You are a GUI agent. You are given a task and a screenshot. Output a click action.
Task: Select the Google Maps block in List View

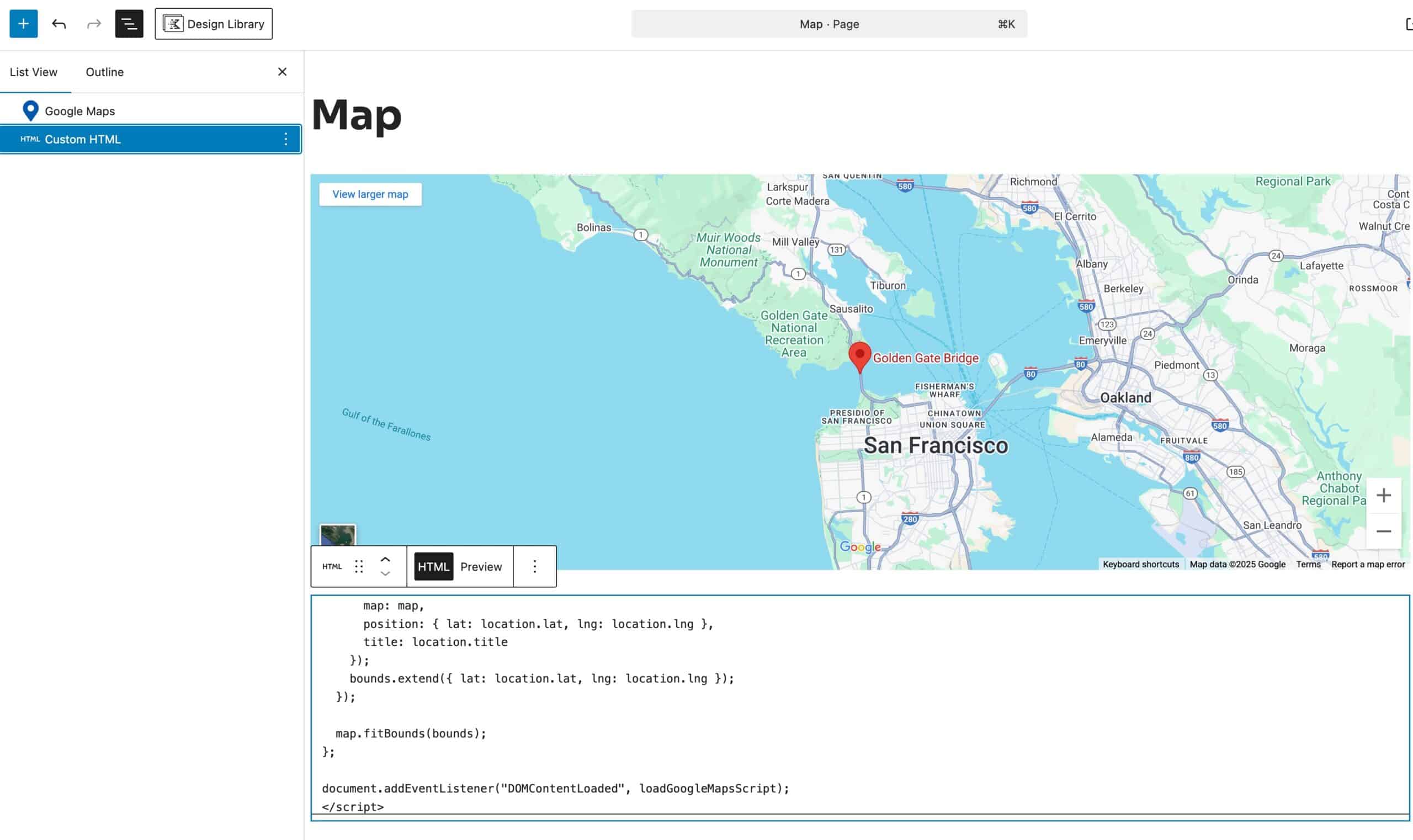pos(79,111)
